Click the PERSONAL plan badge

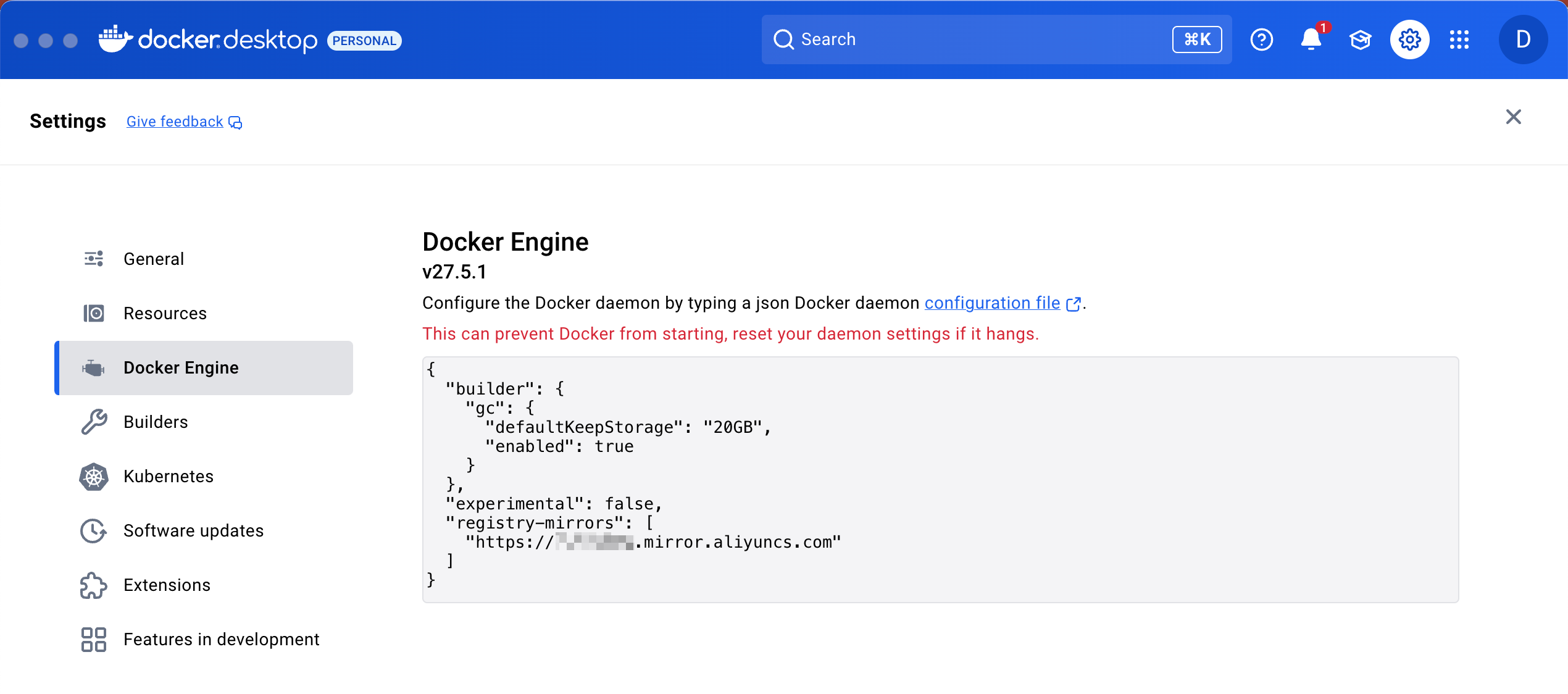tap(364, 41)
